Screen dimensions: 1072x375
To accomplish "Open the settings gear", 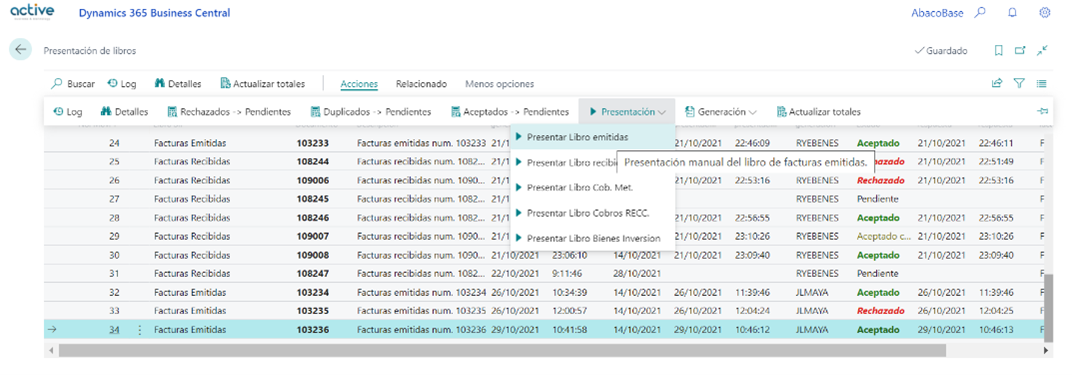I will tap(1045, 12).
